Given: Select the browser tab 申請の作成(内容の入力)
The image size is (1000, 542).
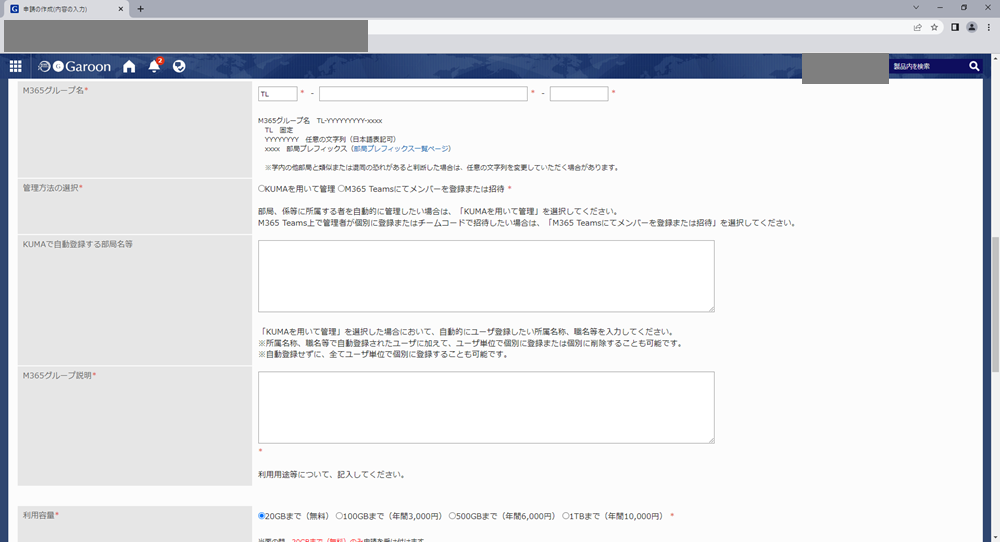Looking at the screenshot, I should pos(67,9).
